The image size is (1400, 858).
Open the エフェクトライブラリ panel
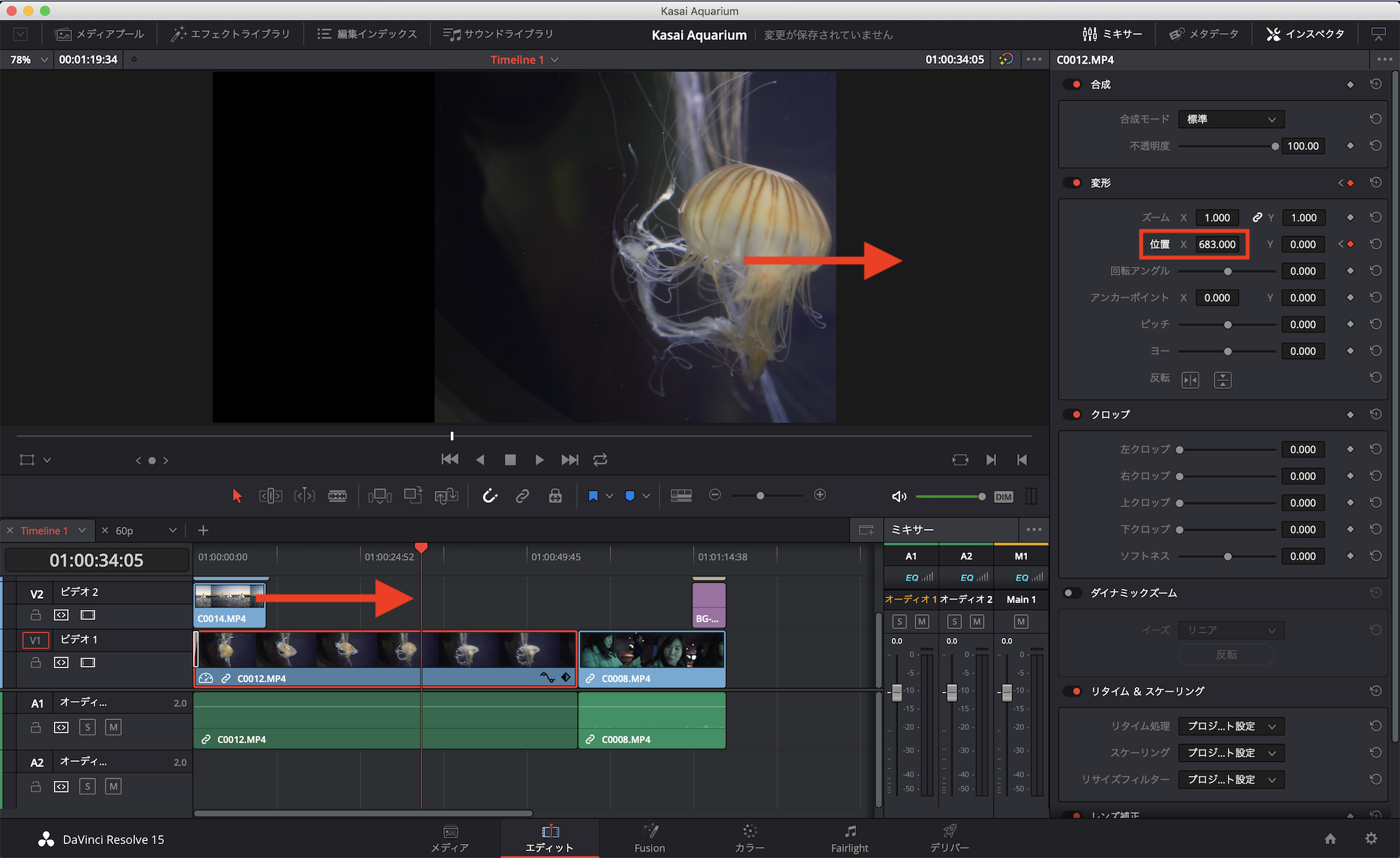[x=230, y=34]
